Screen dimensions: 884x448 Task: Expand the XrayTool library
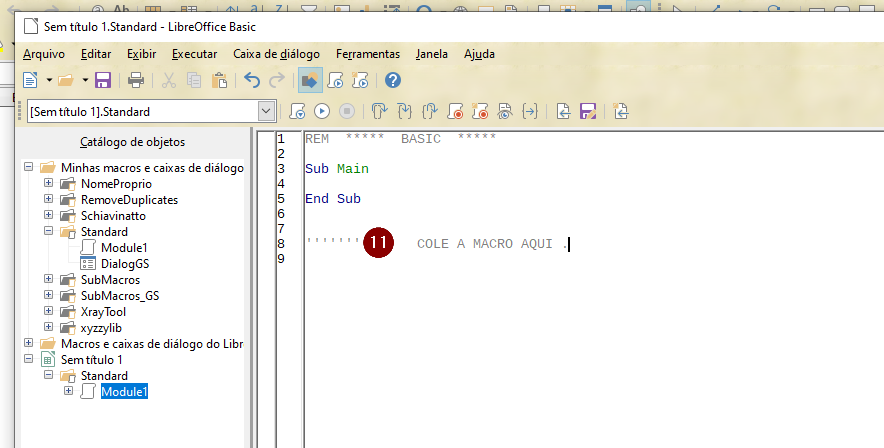click(x=48, y=311)
